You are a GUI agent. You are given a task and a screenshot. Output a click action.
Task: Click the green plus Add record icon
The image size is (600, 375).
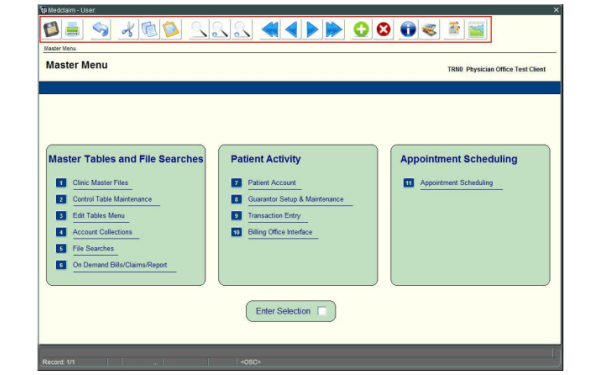361,29
